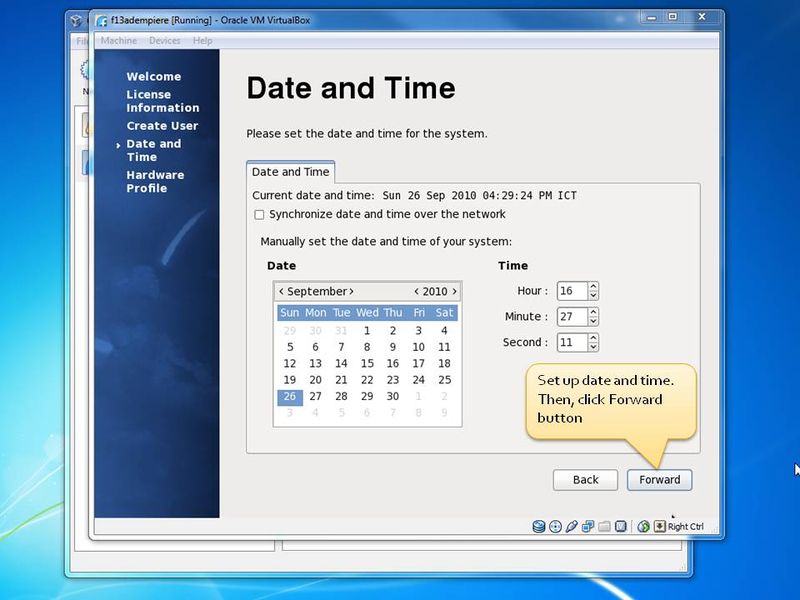Increase the Minute value
The width and height of the screenshot is (800, 600).
point(593,312)
